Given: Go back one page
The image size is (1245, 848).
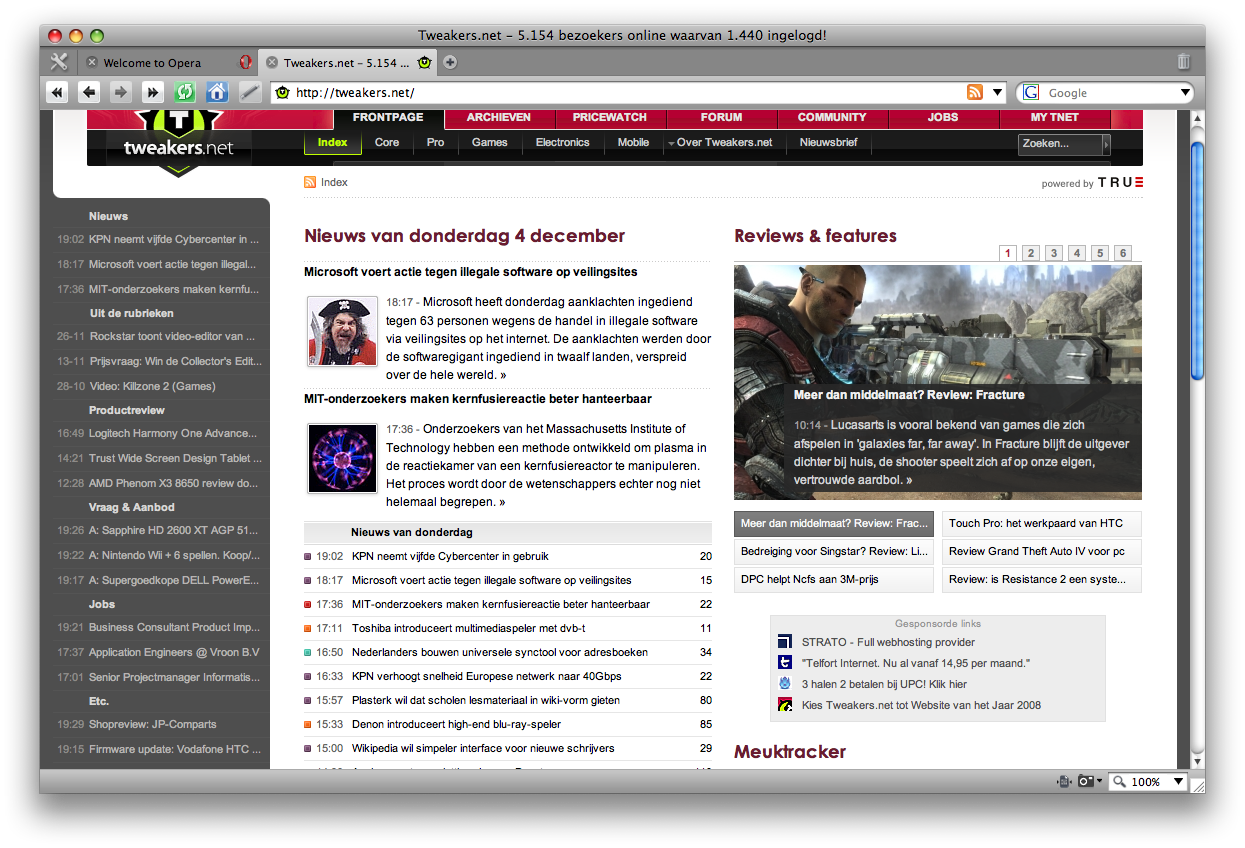Looking at the screenshot, I should pyautogui.click(x=89, y=93).
